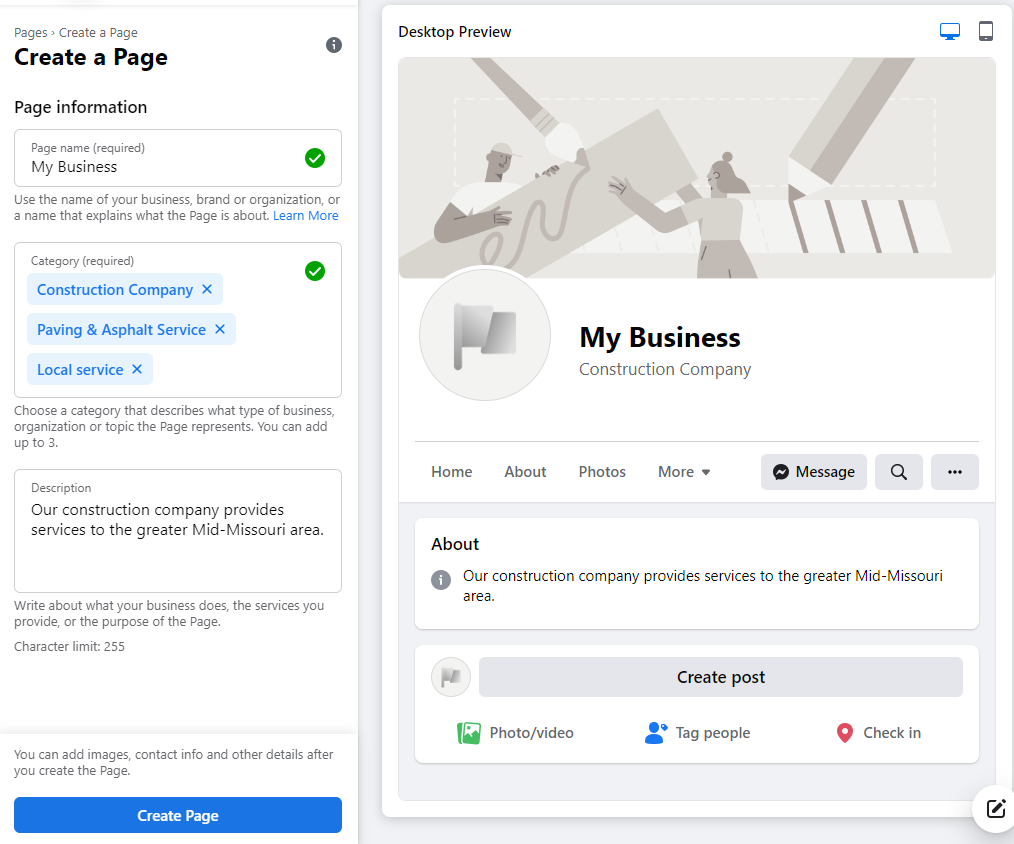Image resolution: width=1014 pixels, height=844 pixels.
Task: Open the More dropdown on the preview
Action: (684, 471)
